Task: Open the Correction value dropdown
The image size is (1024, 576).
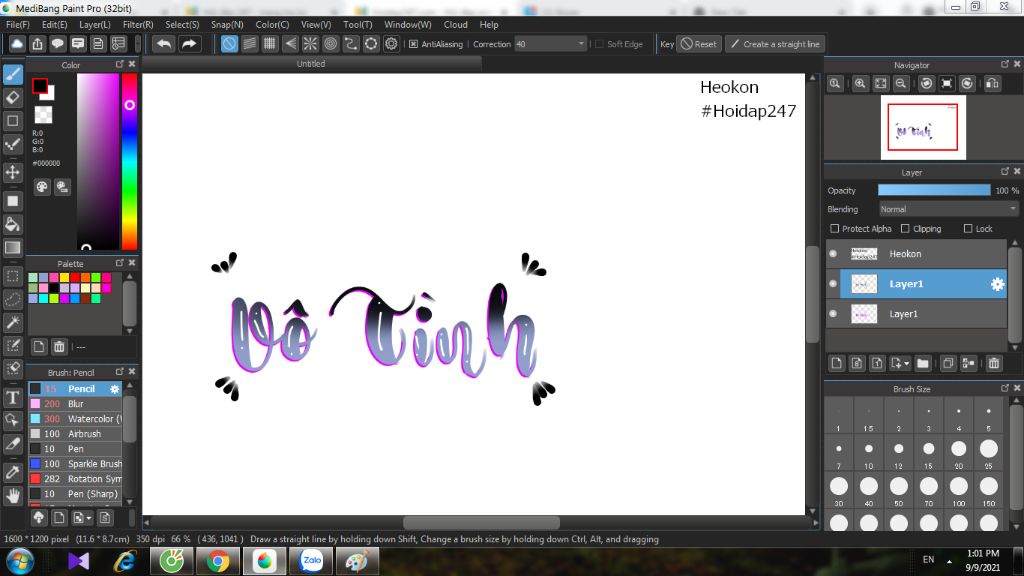Action: [x=581, y=44]
